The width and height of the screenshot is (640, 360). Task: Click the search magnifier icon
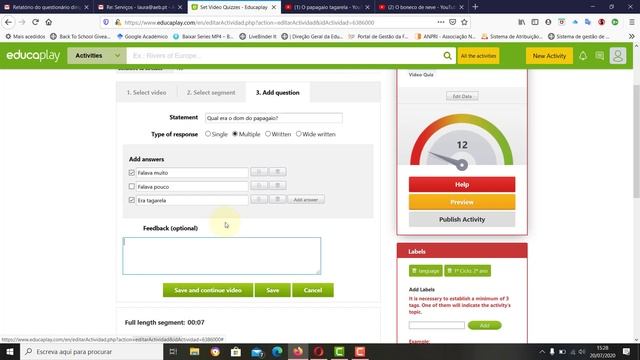click(x=447, y=56)
